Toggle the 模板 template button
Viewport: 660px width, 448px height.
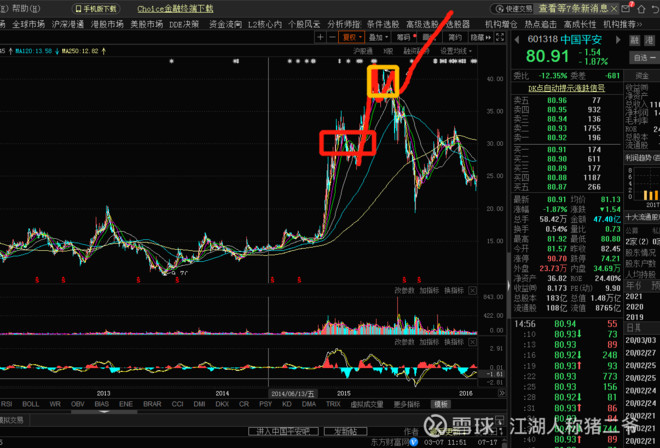pos(441,404)
